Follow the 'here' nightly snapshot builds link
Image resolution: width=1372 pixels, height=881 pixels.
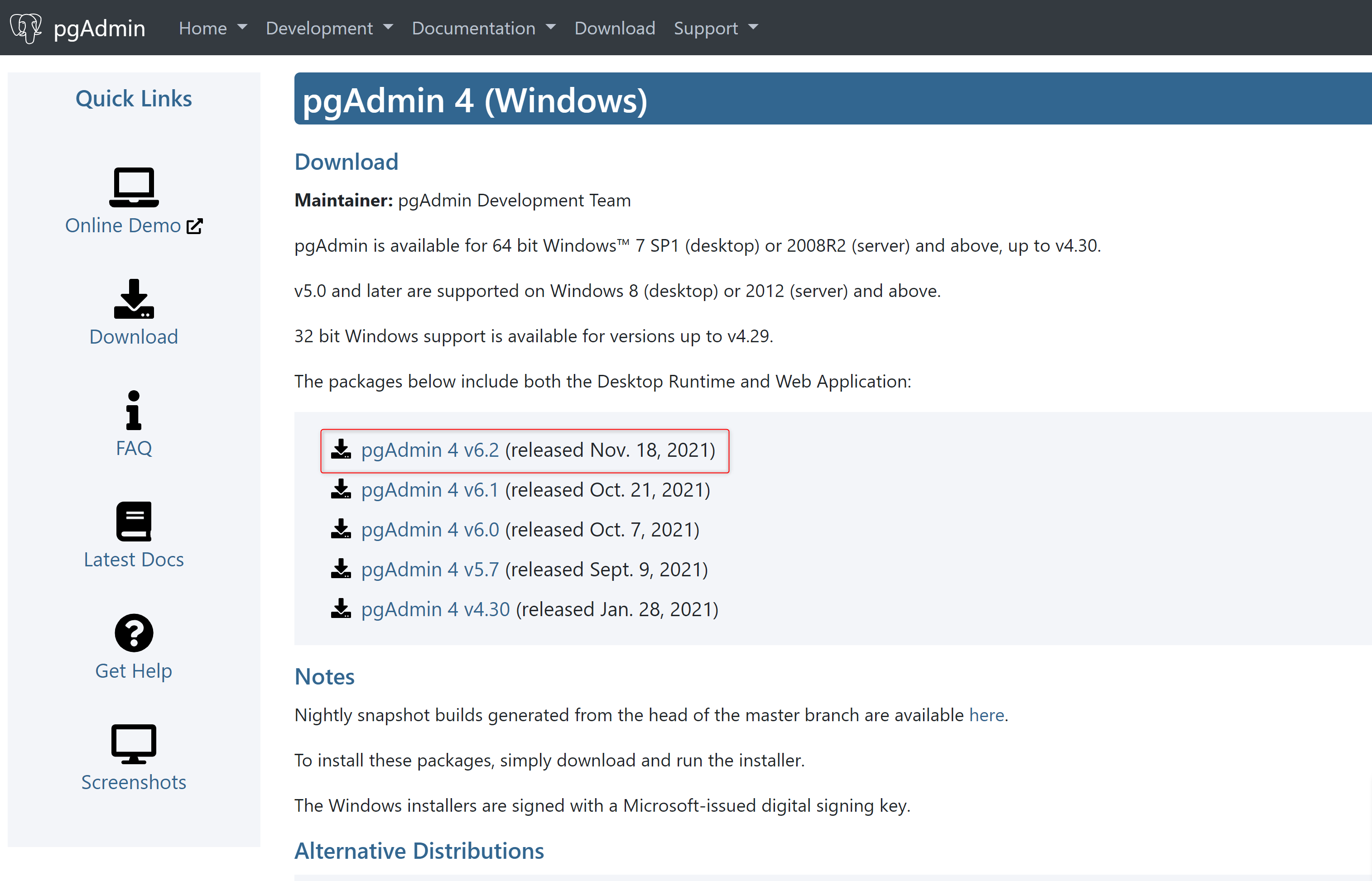[x=986, y=715]
